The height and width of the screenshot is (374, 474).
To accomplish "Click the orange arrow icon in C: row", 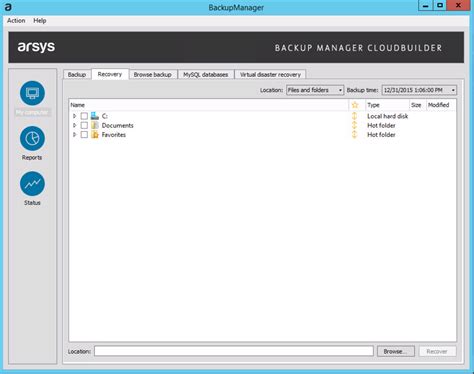I will click(355, 116).
